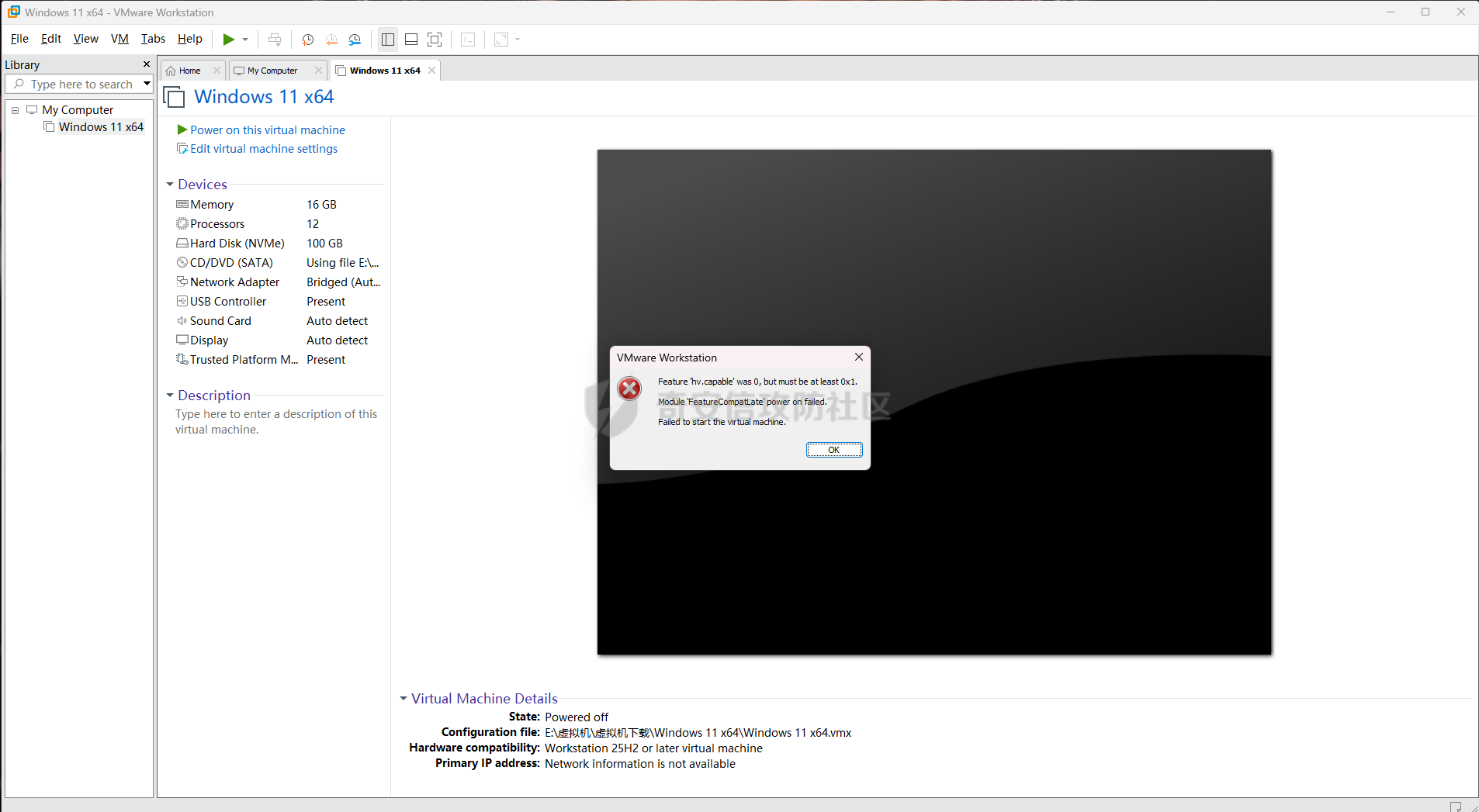The height and width of the screenshot is (812, 1479).
Task: Click the Trusted Platform Module device icon
Action: [x=182, y=360]
